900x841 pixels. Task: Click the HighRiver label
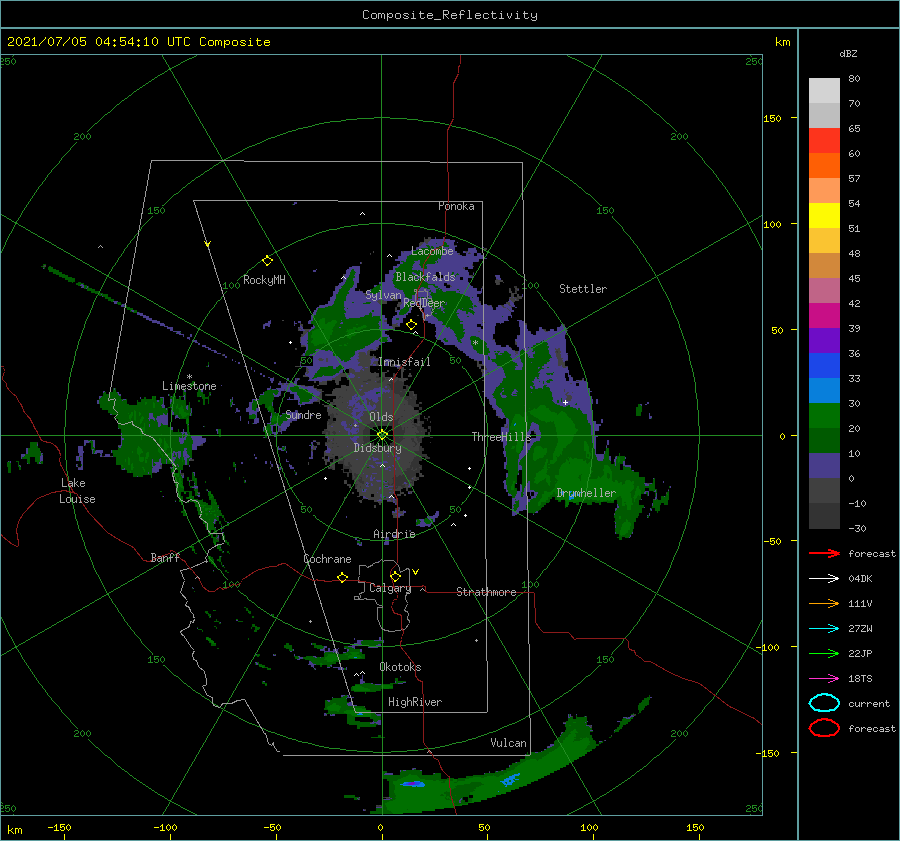coord(415,702)
